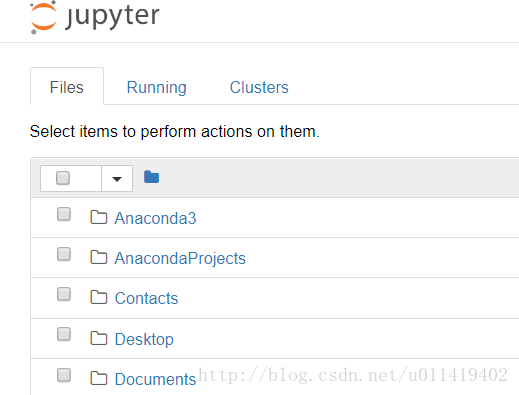Open the Desktop folder link

tap(144, 339)
